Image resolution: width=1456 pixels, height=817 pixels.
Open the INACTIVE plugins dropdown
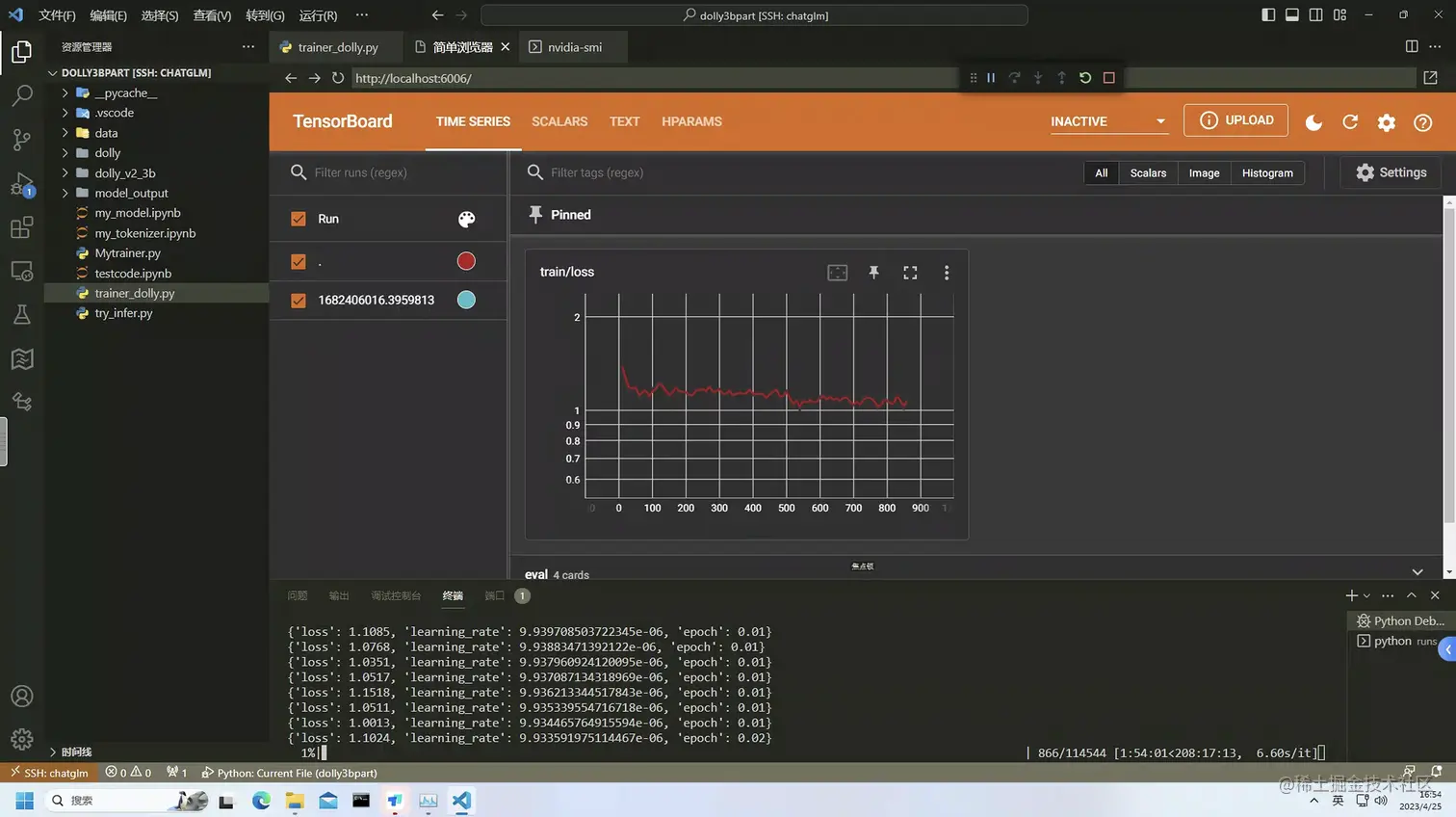pyautogui.click(x=1108, y=121)
